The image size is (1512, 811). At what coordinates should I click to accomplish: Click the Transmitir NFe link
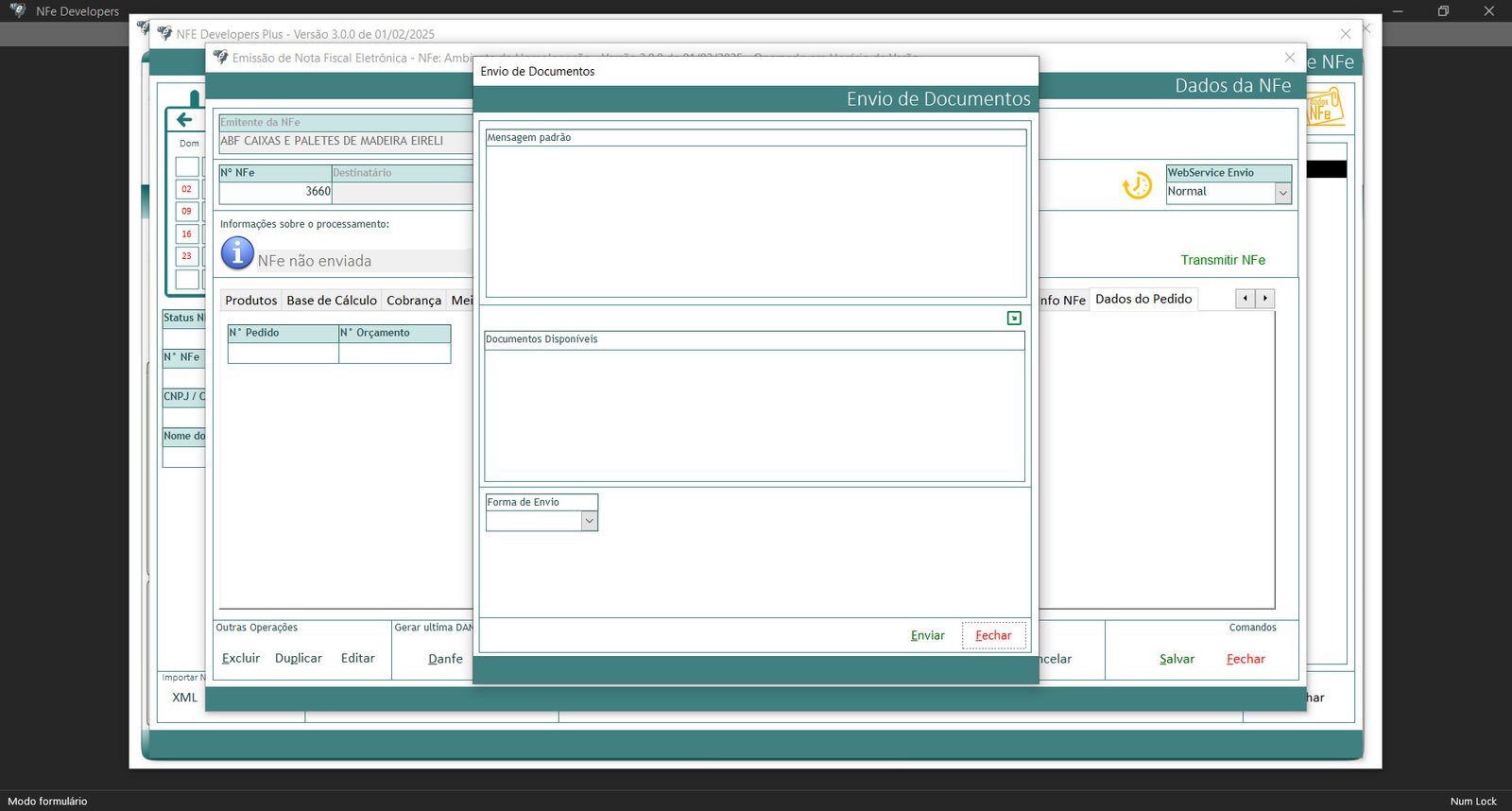tap(1222, 260)
